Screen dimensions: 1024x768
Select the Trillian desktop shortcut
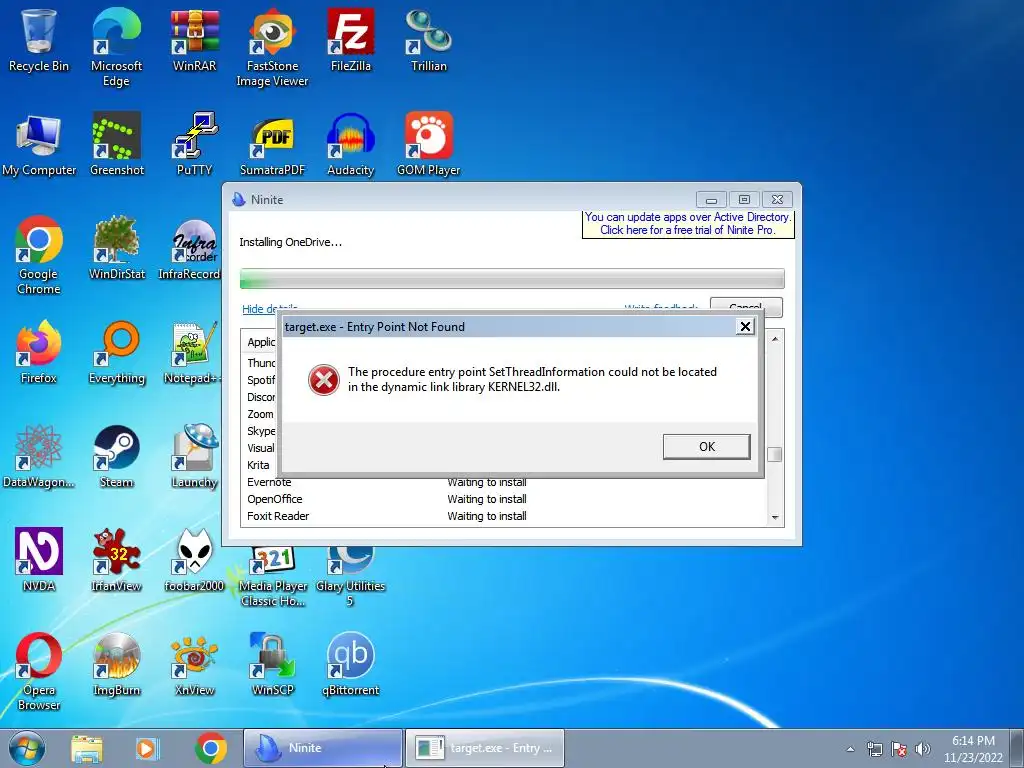[x=429, y=39]
